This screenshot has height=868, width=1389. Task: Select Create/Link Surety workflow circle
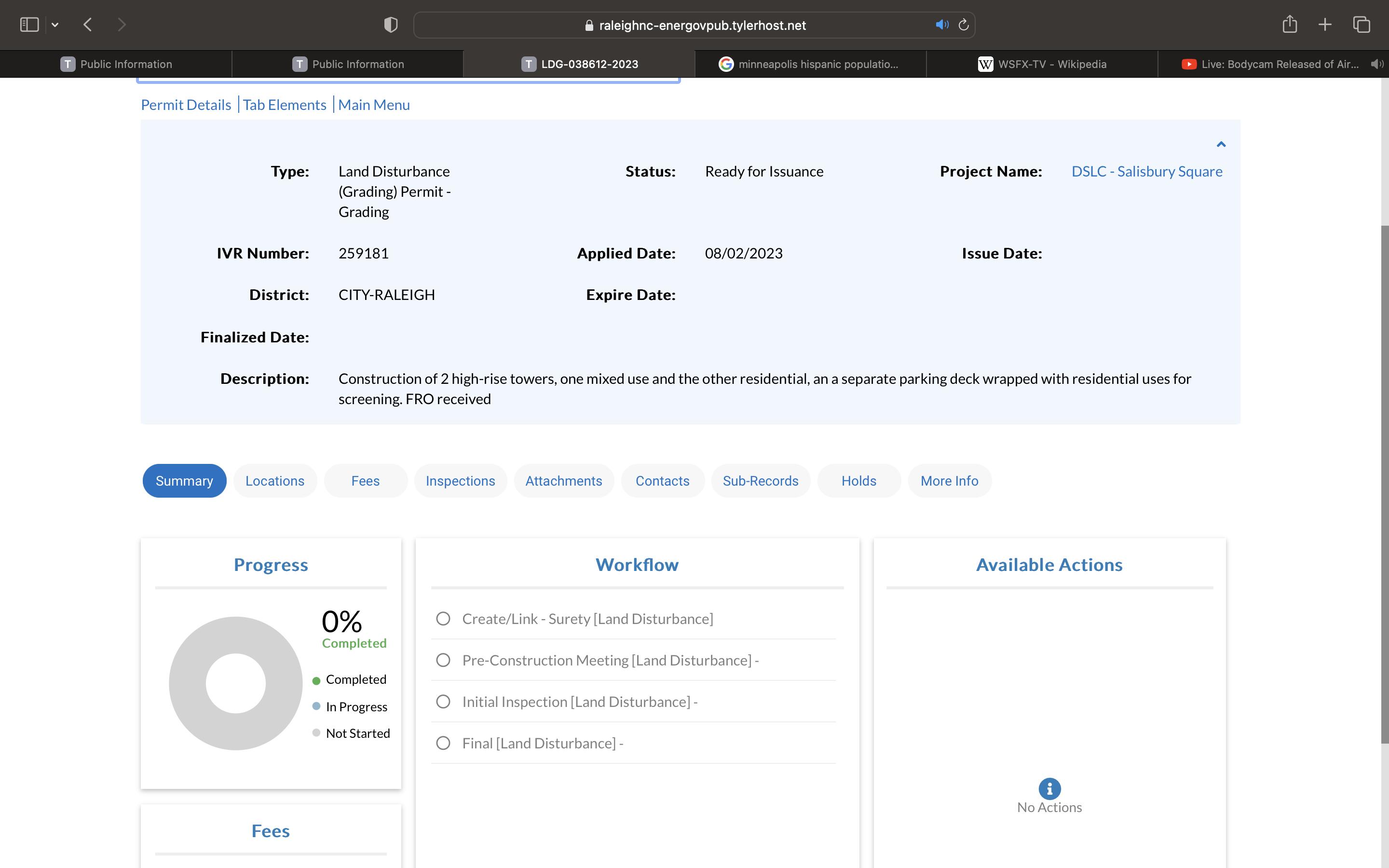pos(443,618)
